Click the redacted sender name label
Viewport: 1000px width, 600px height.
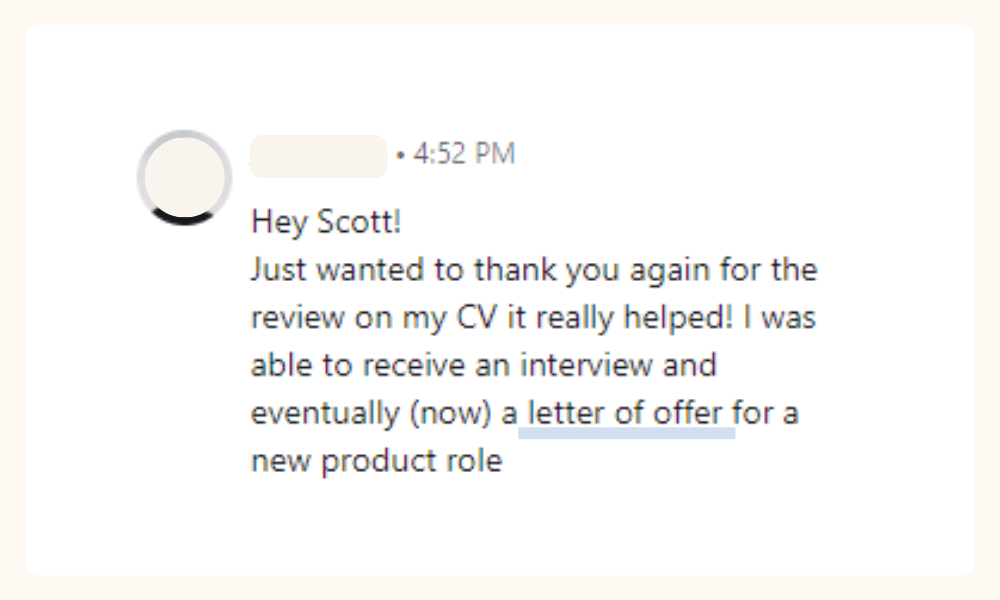(318, 156)
